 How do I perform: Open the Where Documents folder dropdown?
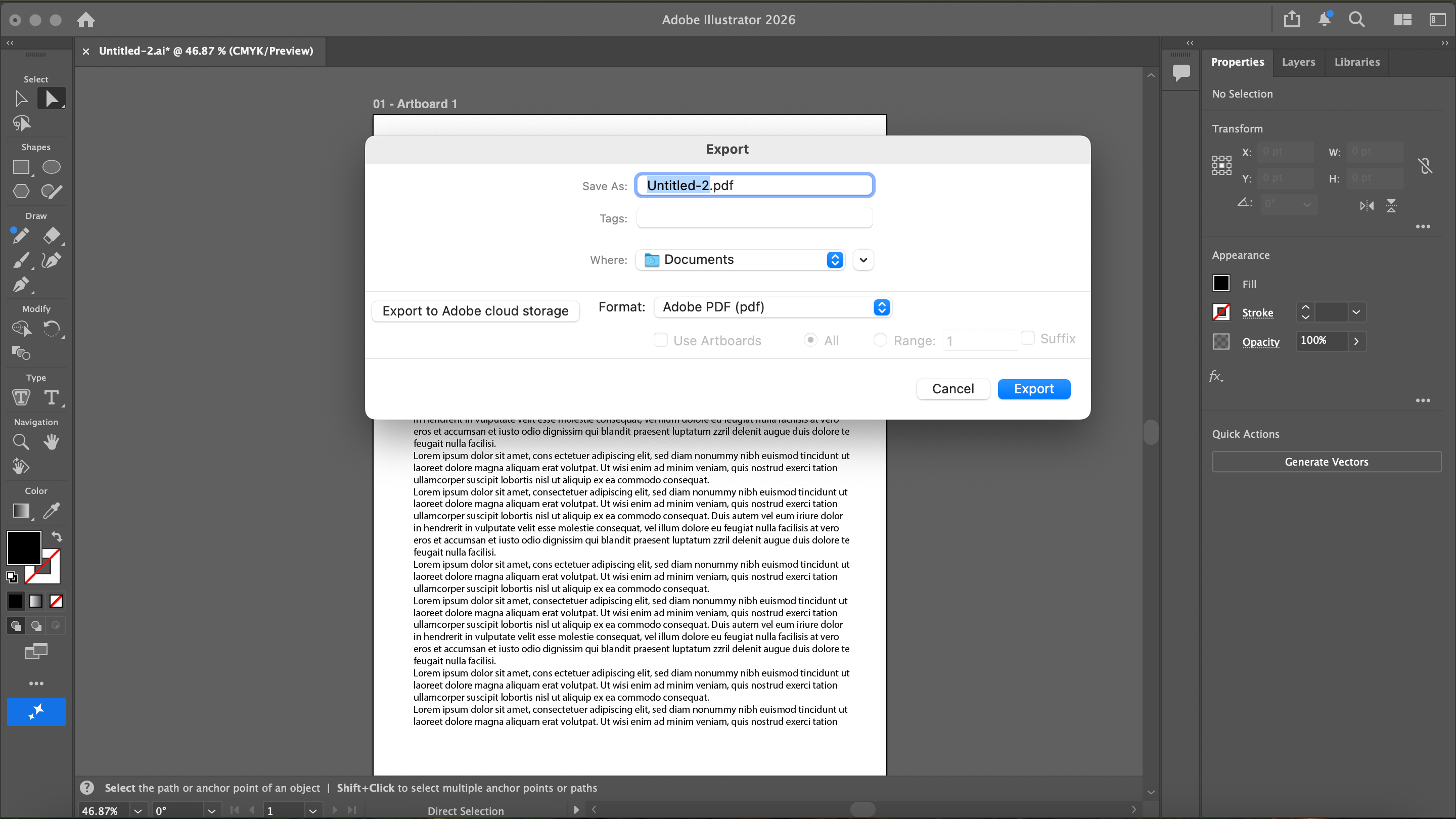[x=741, y=259]
